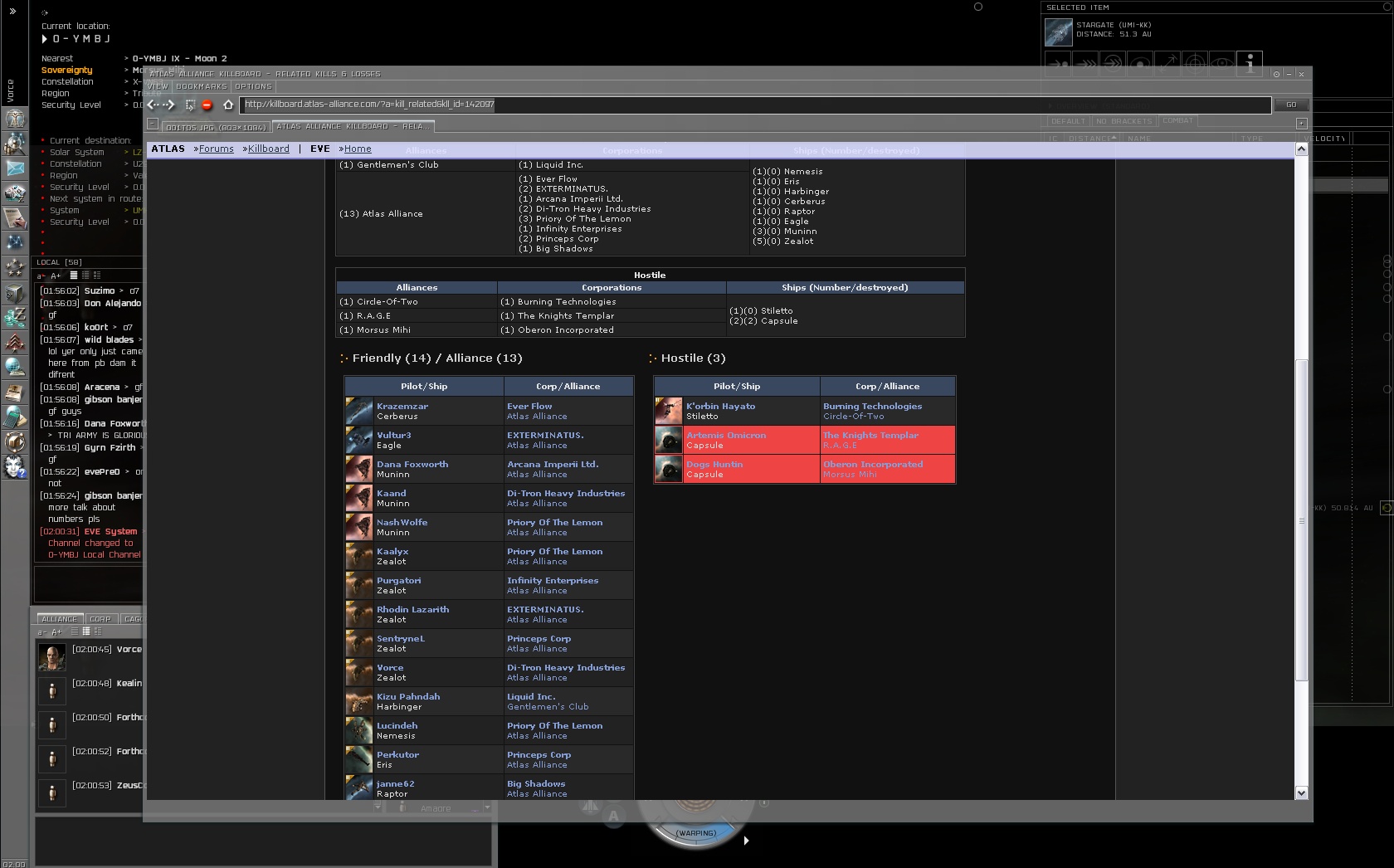Select first text-only mode in Alliance chat
This screenshot has height=868, width=1394.
[x=74, y=631]
